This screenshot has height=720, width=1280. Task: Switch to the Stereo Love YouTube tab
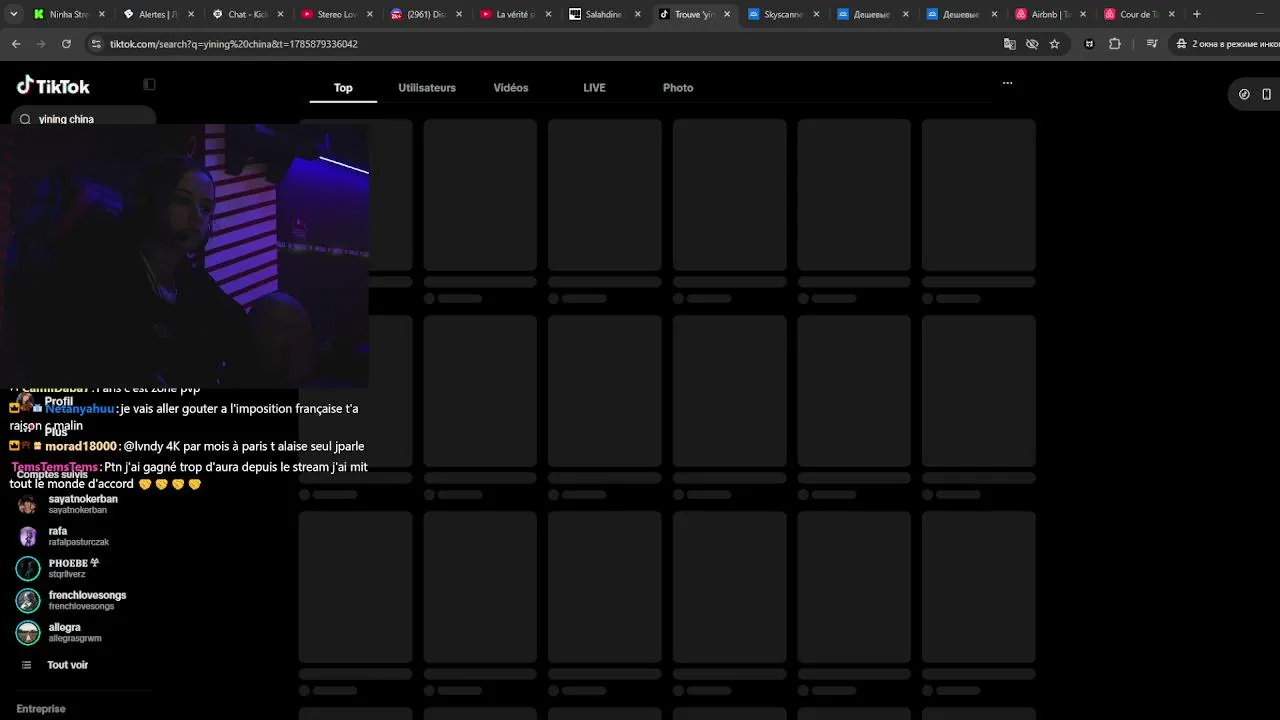336,14
